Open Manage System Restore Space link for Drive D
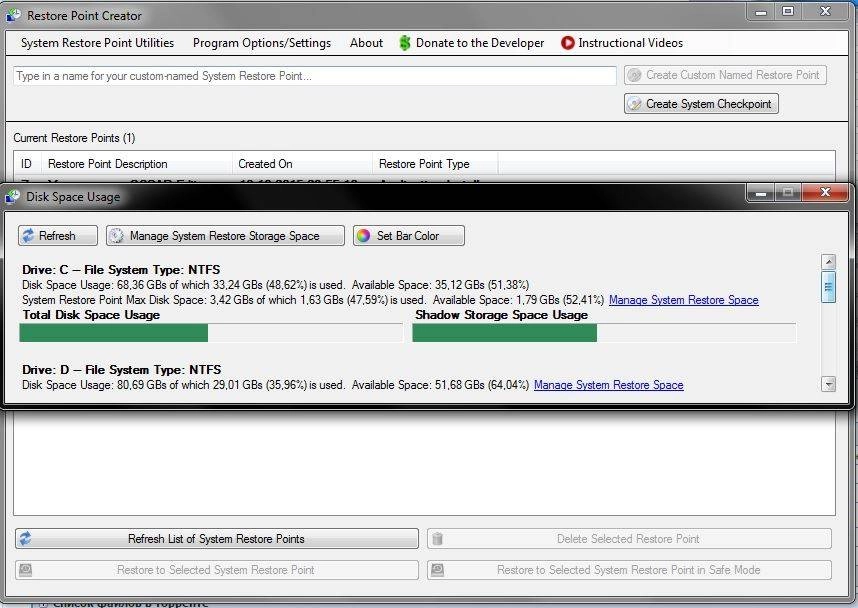This screenshot has width=858, height=608. (x=608, y=385)
